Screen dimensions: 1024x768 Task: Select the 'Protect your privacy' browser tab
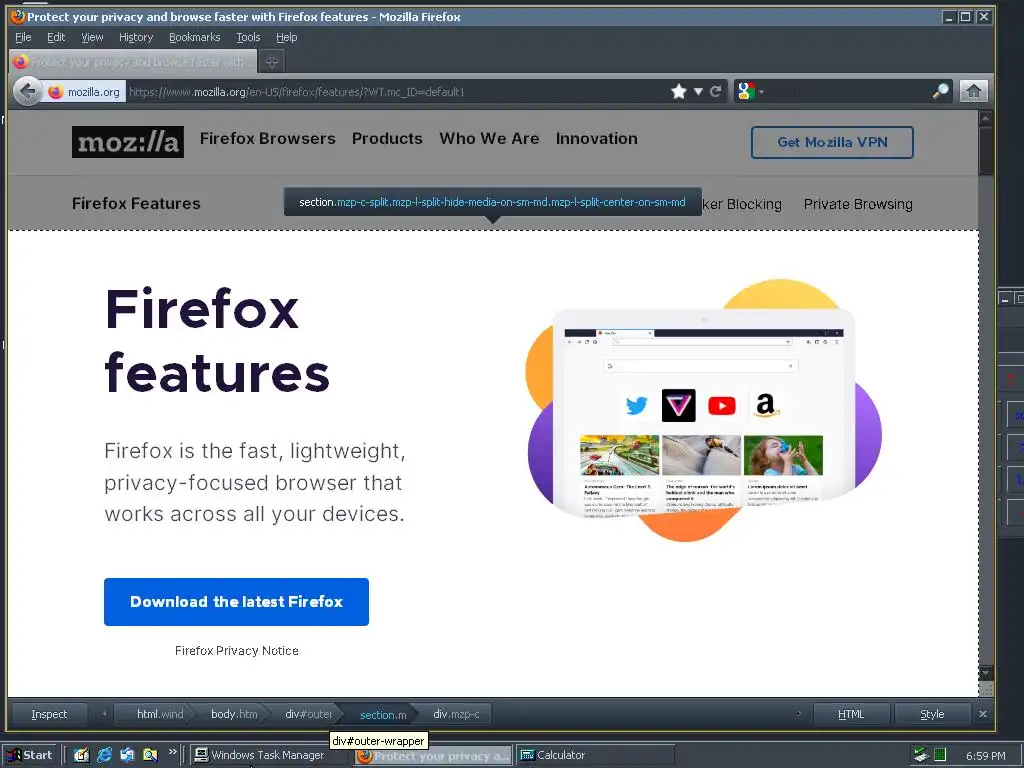coord(133,61)
